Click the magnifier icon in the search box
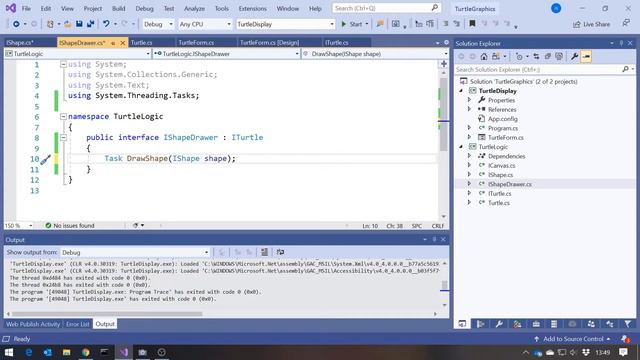Screen dimensions: 640x360 coord(435,8)
